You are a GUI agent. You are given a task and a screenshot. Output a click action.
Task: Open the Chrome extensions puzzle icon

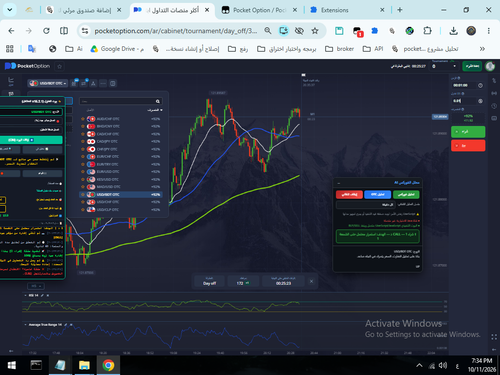(x=427, y=31)
